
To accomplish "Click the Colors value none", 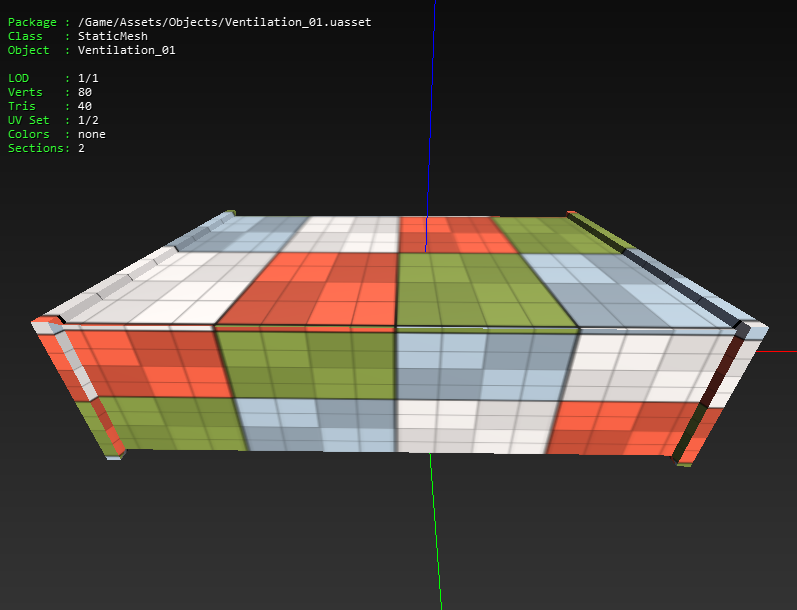I will 92,134.
